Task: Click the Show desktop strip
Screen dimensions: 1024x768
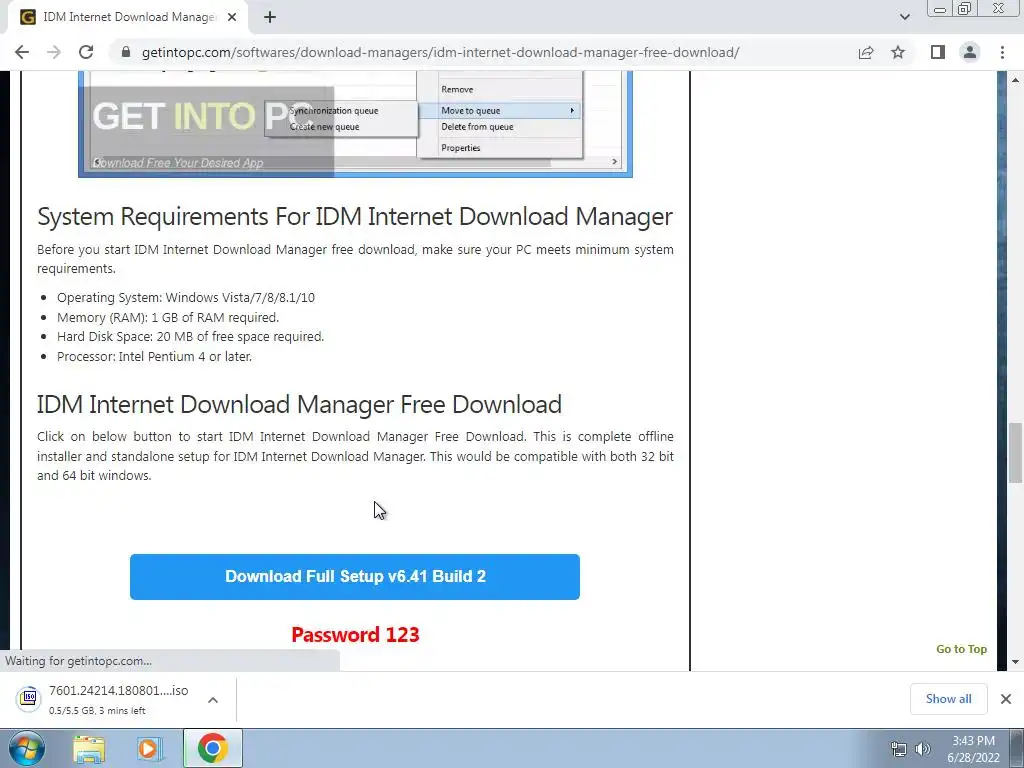Action: [1017, 748]
